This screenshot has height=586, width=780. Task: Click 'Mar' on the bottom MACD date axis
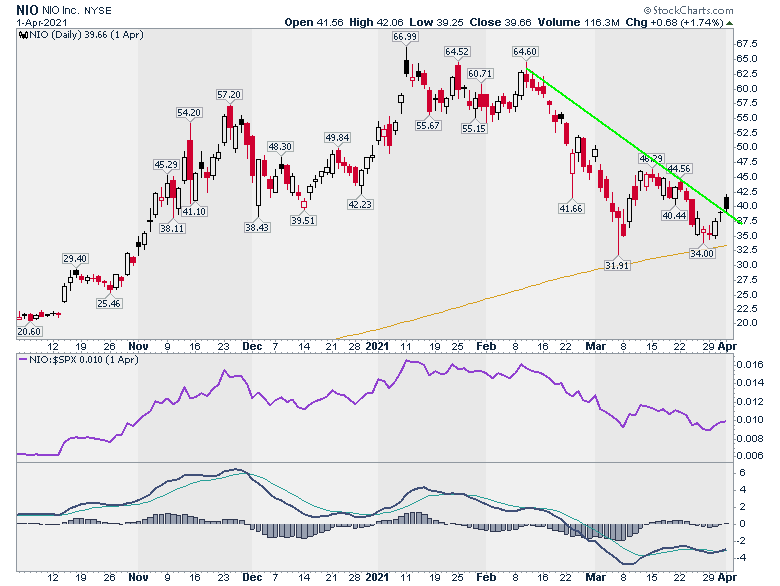click(595, 577)
